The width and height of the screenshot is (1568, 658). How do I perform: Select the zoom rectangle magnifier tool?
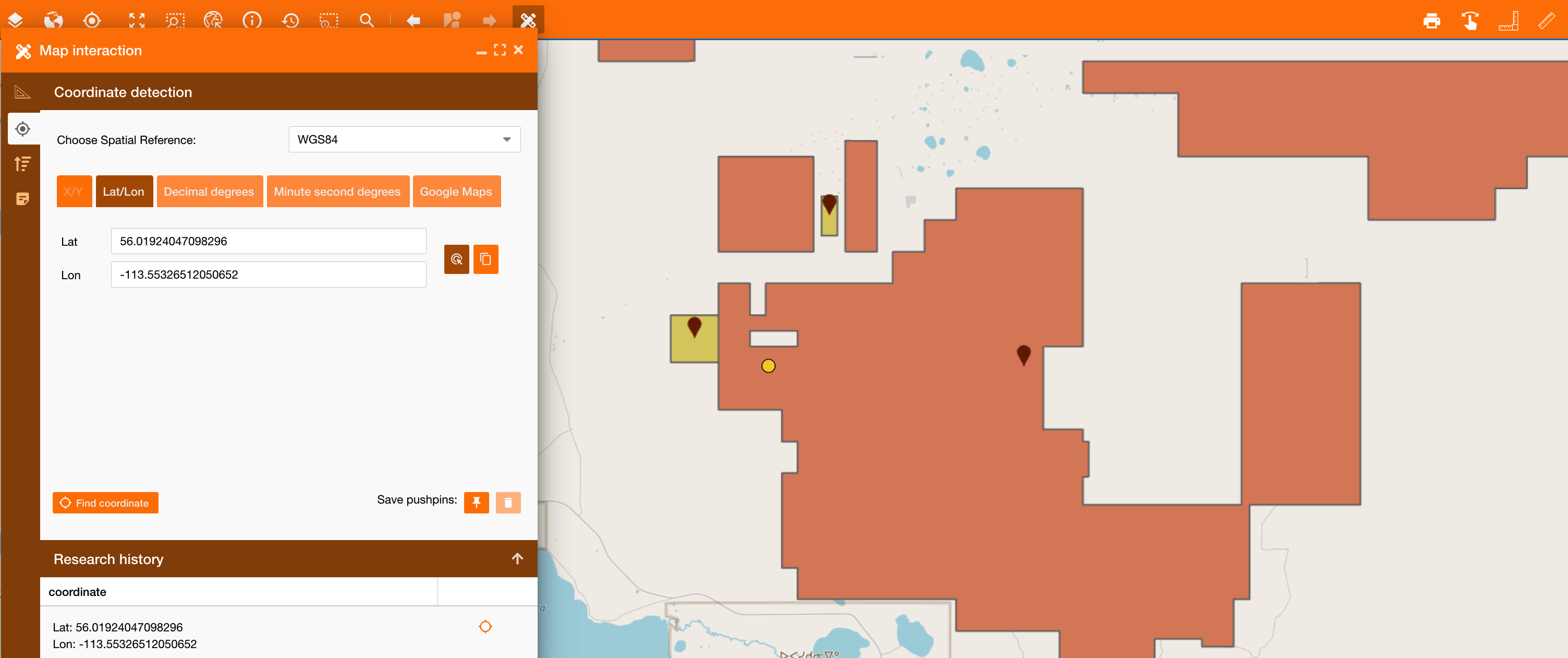pyautogui.click(x=175, y=20)
